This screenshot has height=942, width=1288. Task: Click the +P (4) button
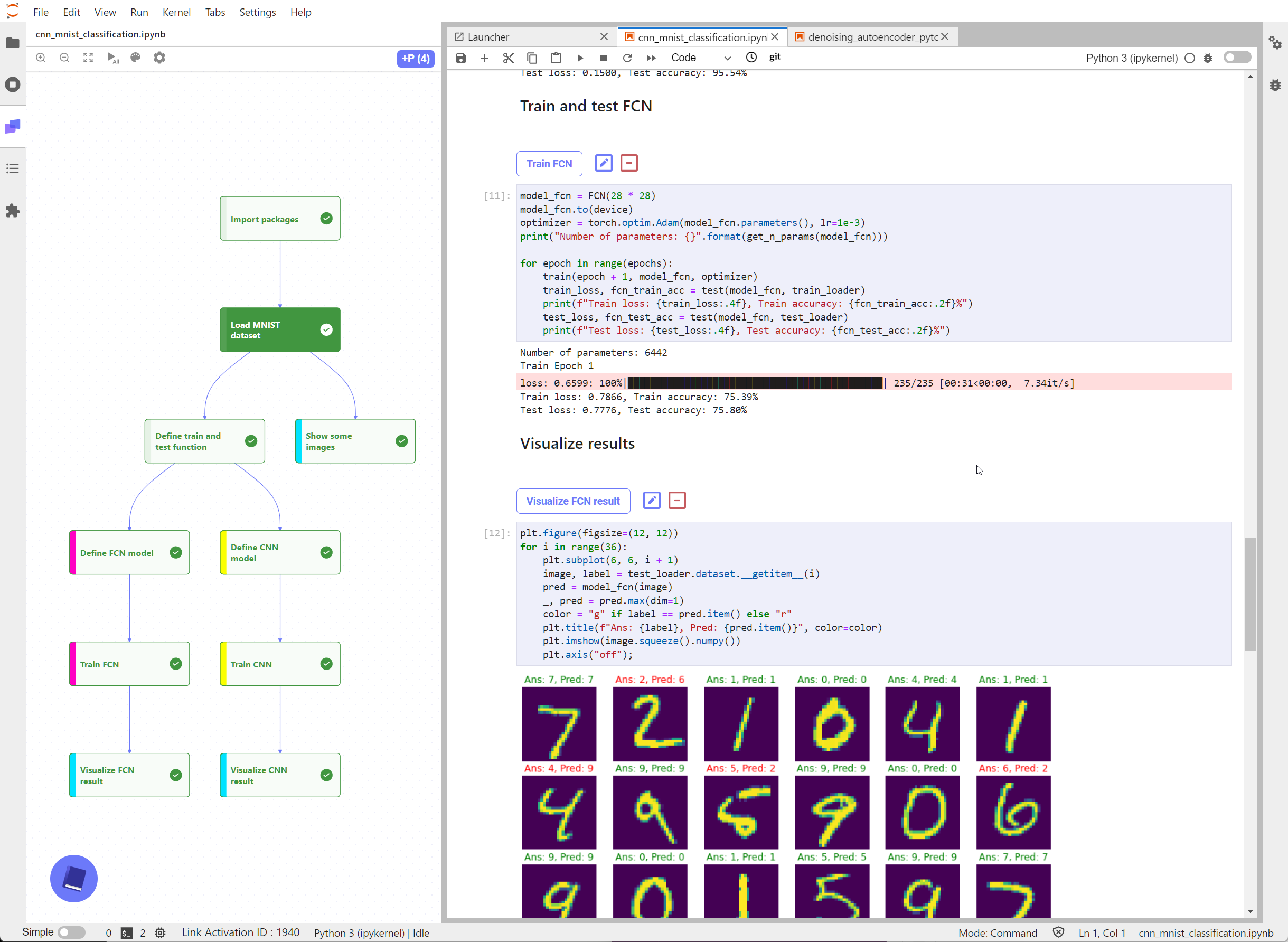(x=415, y=58)
